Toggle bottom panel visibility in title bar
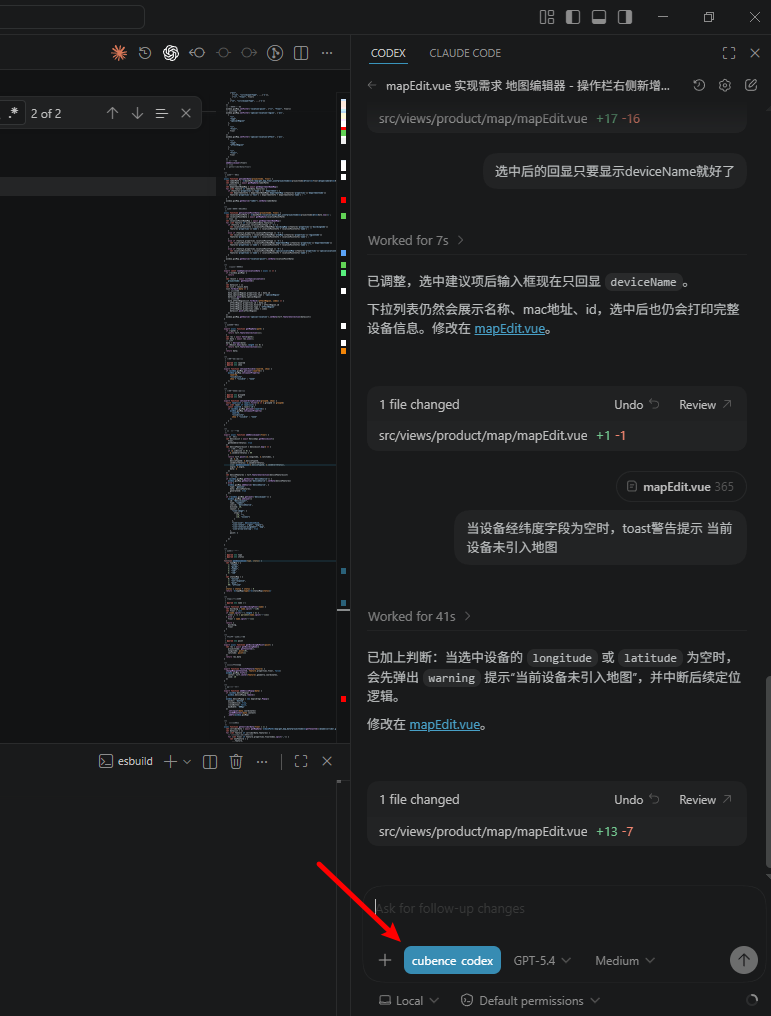 (x=599, y=17)
